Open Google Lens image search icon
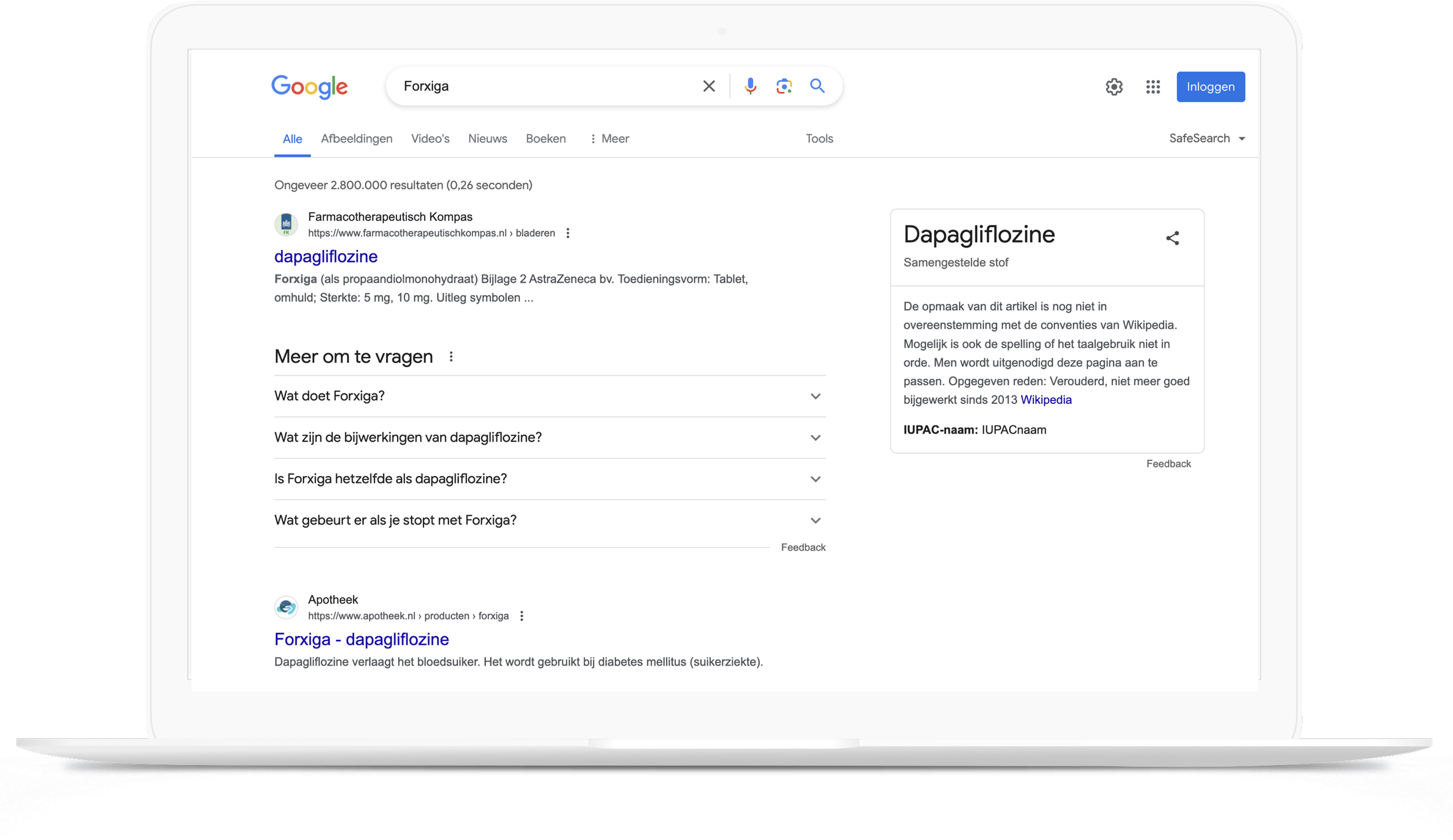 [x=784, y=87]
